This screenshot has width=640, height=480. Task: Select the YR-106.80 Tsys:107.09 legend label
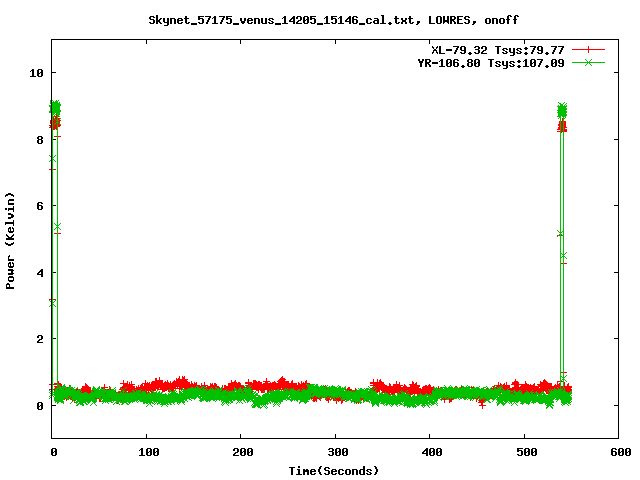[490, 63]
